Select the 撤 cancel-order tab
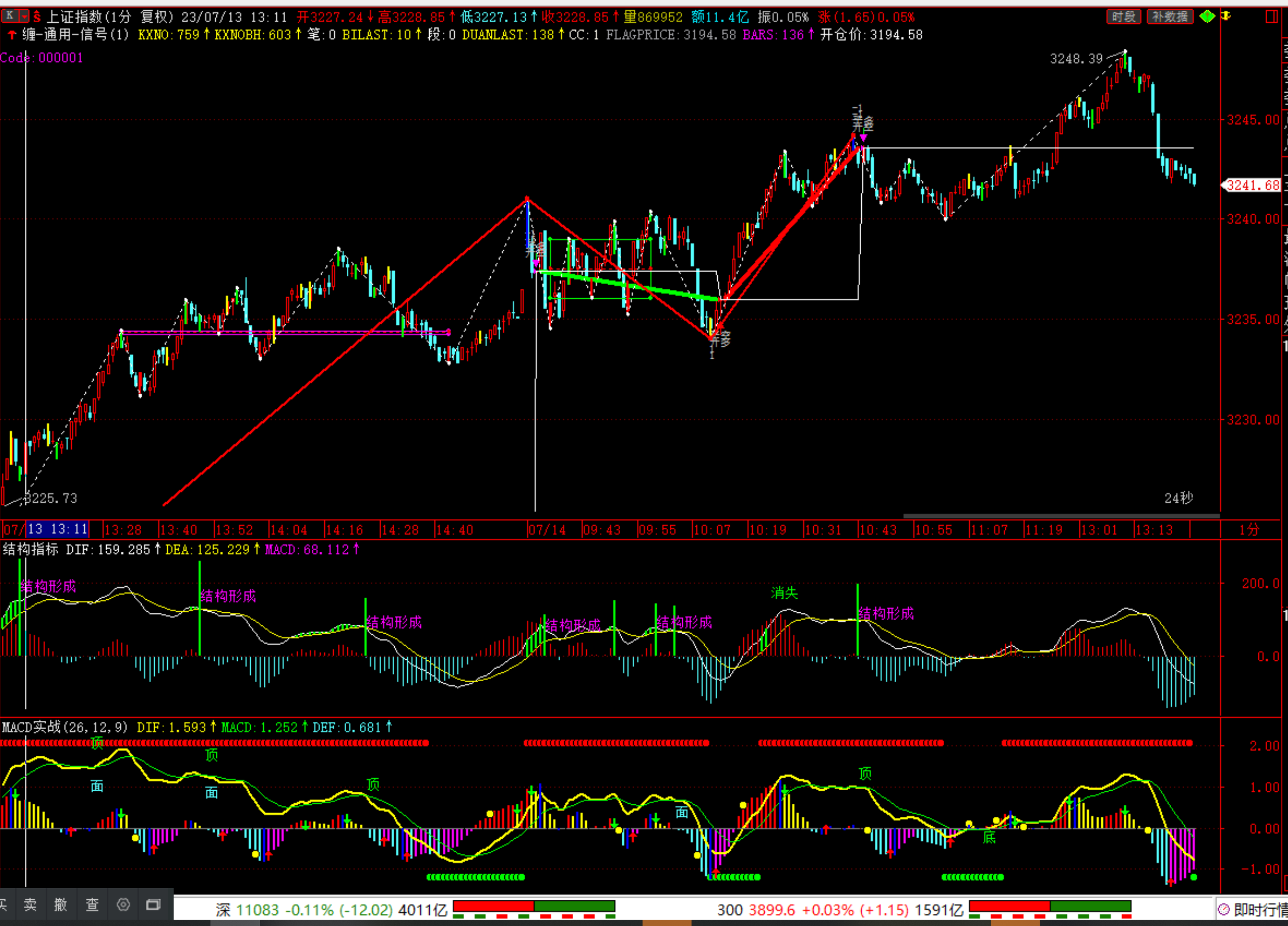 click(61, 904)
